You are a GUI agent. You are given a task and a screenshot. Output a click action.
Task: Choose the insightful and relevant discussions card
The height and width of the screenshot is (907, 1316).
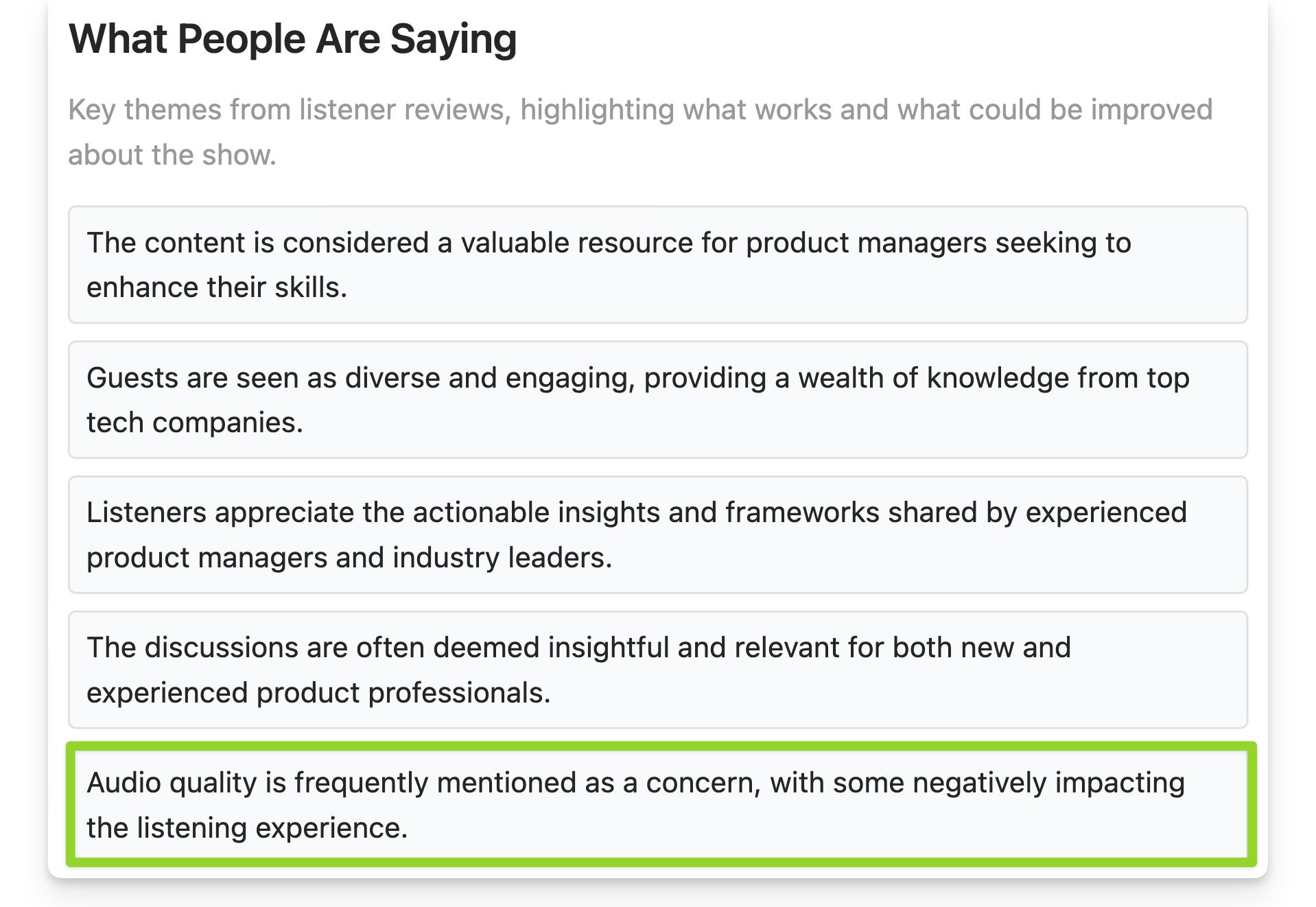click(658, 670)
